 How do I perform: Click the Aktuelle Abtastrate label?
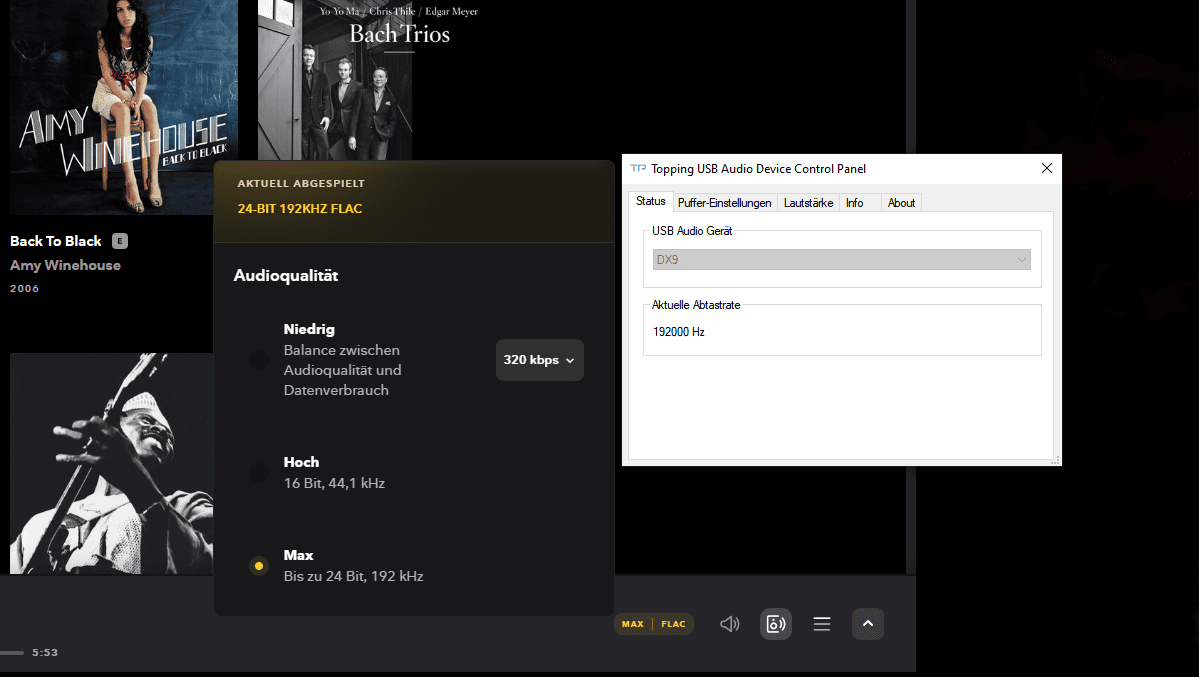[x=696, y=304]
